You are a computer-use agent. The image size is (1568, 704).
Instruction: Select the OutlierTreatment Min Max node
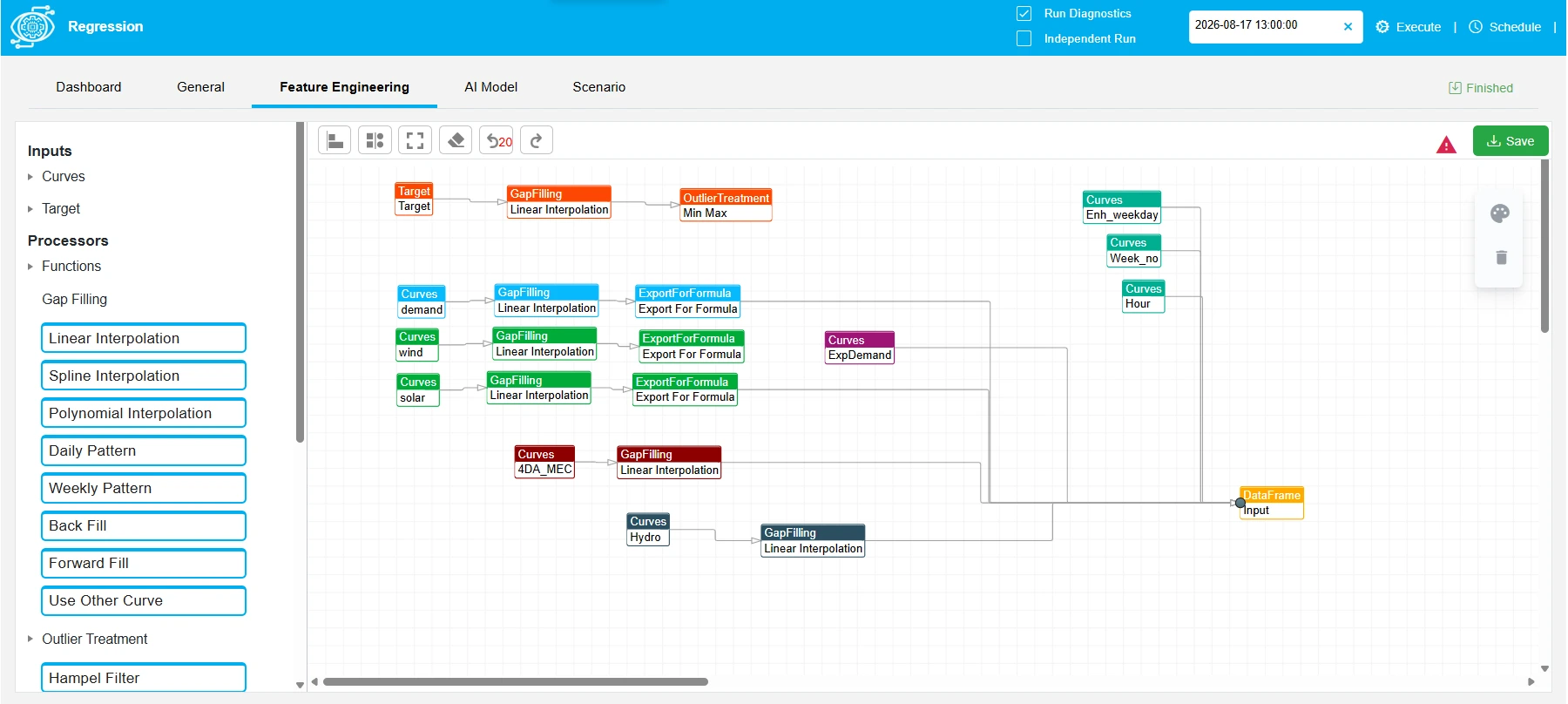[x=726, y=206]
